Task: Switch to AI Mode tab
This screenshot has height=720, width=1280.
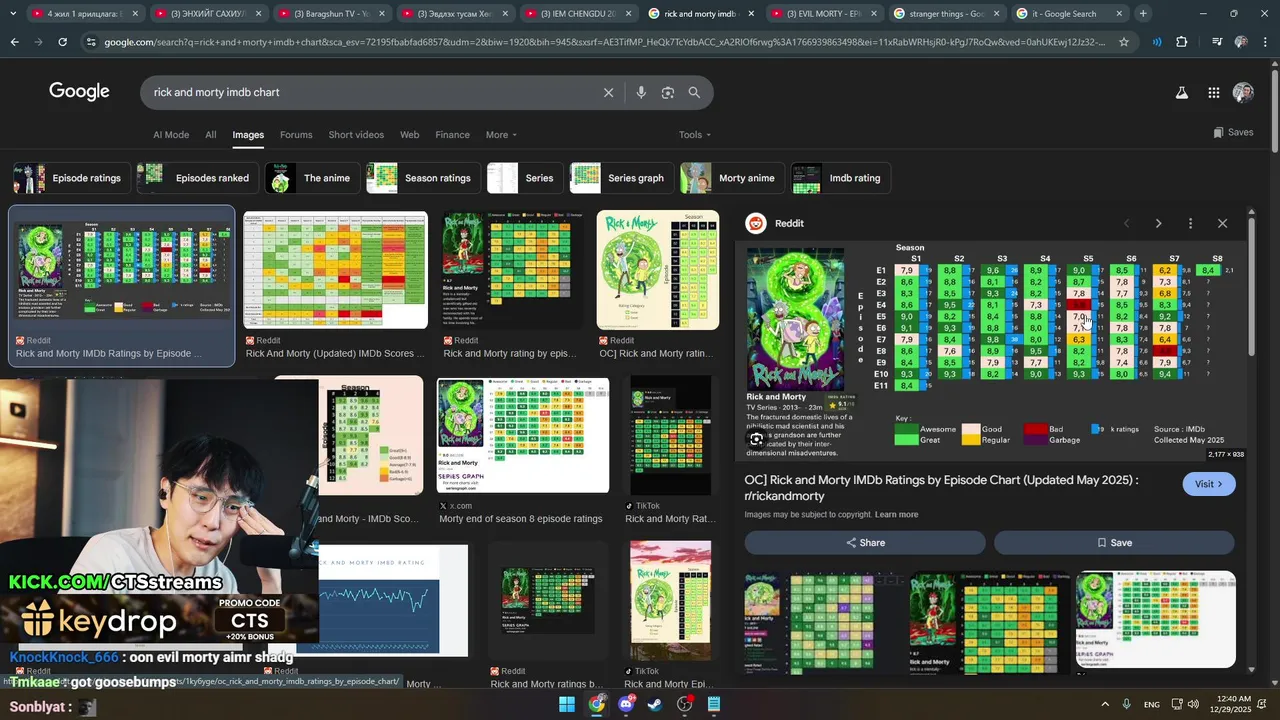Action: point(171,135)
